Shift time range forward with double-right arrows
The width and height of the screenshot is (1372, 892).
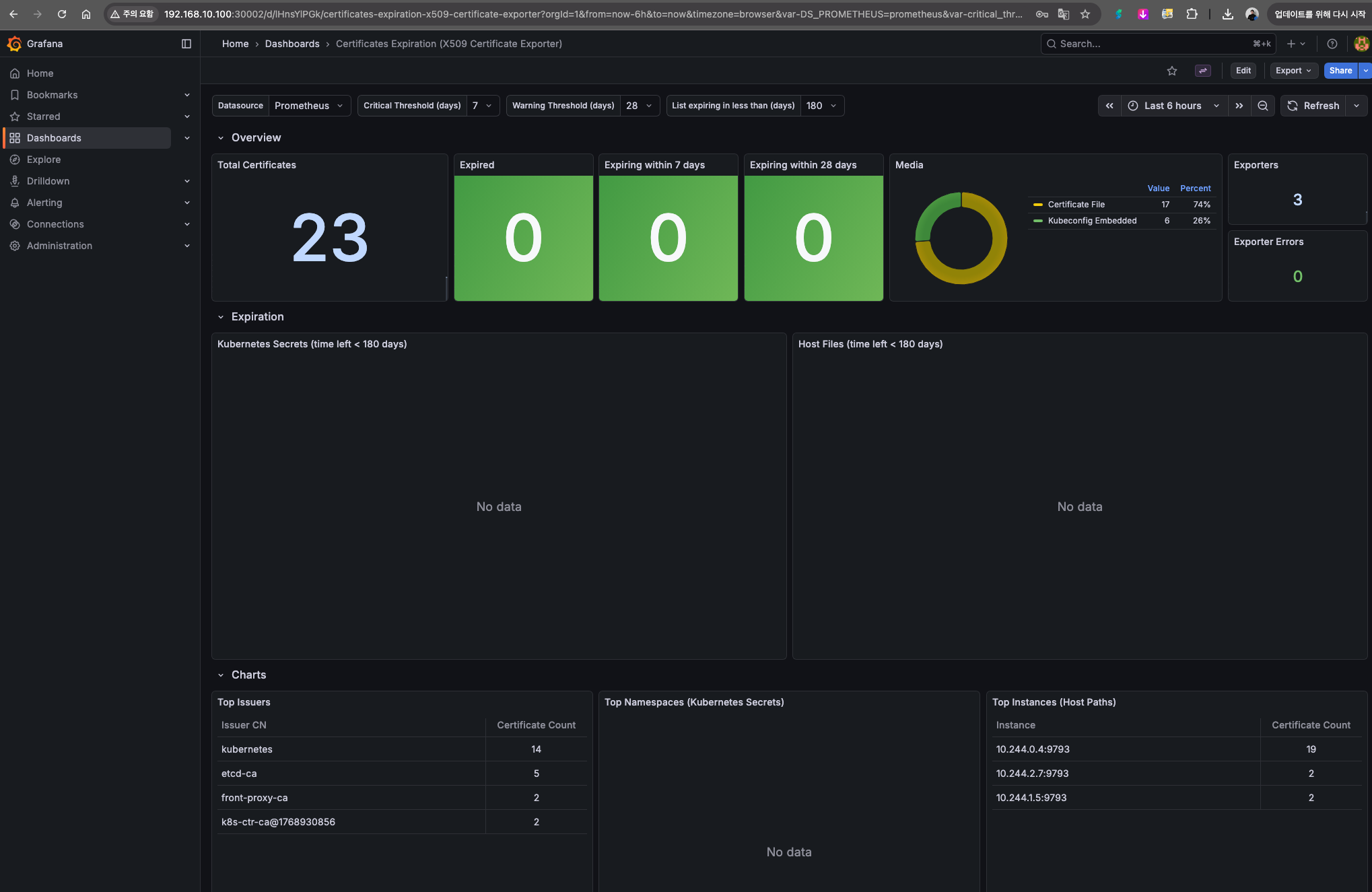[x=1239, y=106]
